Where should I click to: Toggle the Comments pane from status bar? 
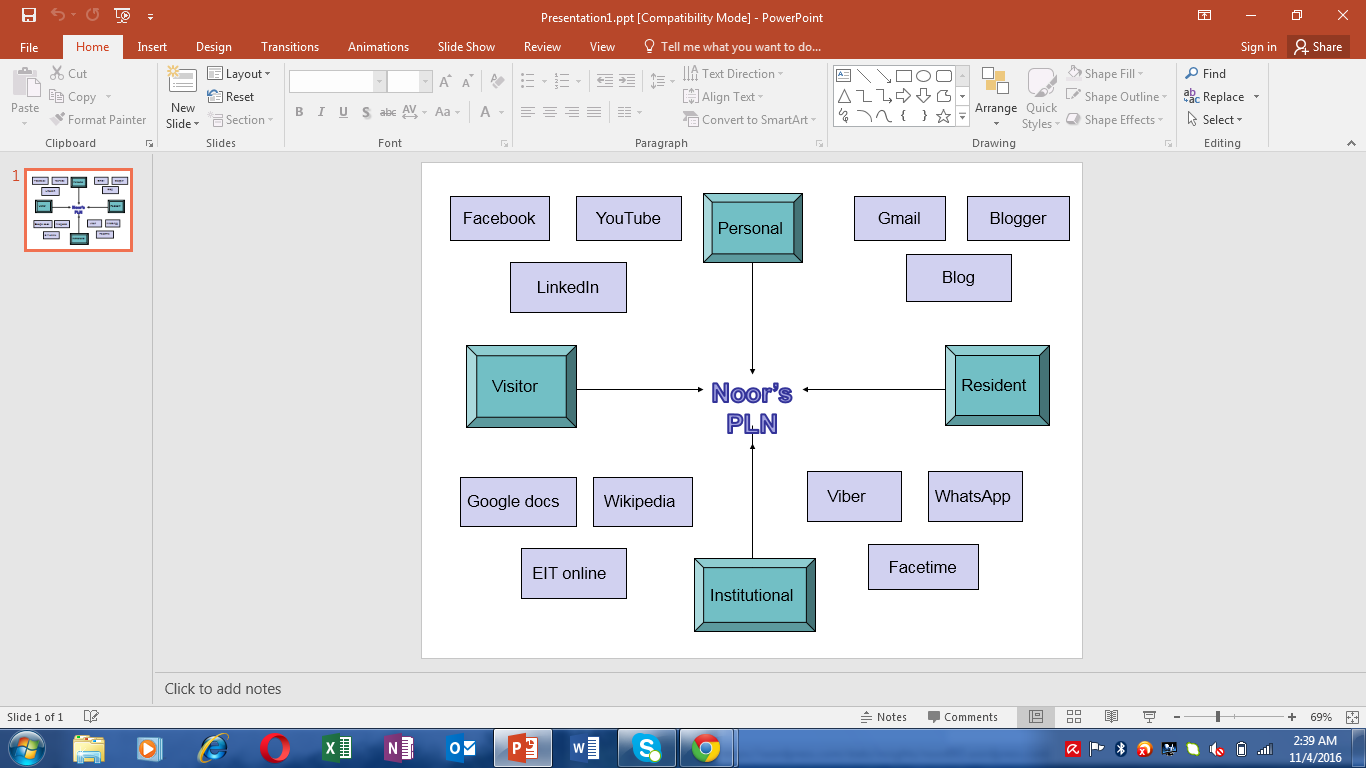click(x=963, y=717)
